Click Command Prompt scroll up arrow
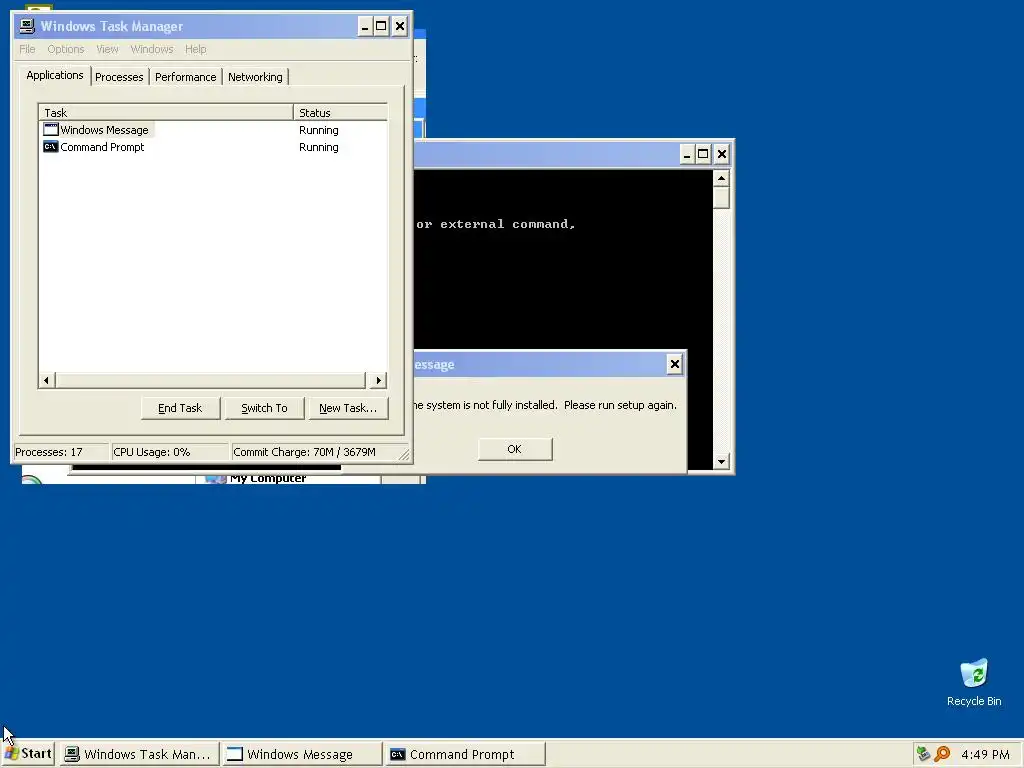Screen dimensions: 1024x768 click(x=721, y=178)
